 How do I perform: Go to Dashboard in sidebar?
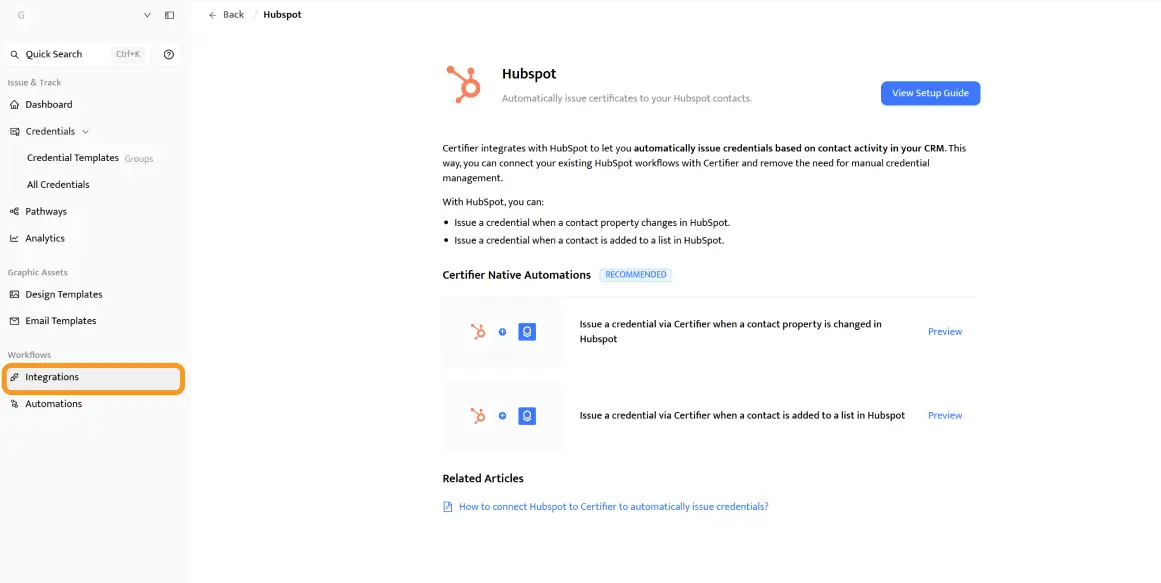[x=49, y=104]
